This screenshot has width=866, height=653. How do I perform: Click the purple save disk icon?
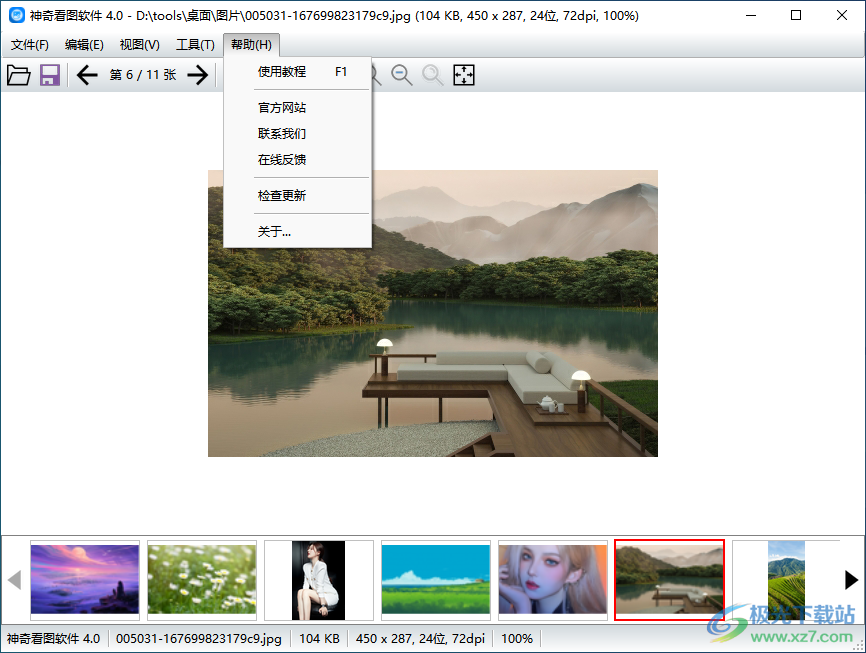(x=50, y=75)
